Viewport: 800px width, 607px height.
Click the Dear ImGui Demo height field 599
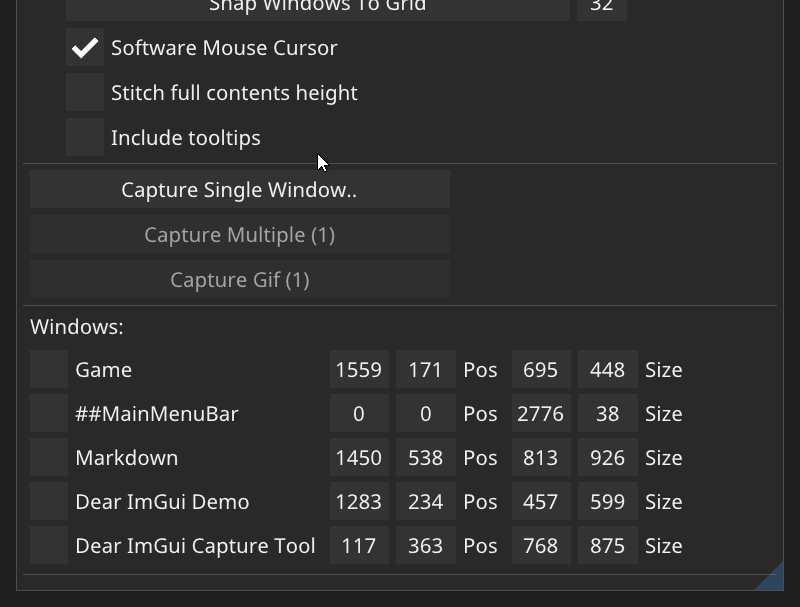[607, 501]
